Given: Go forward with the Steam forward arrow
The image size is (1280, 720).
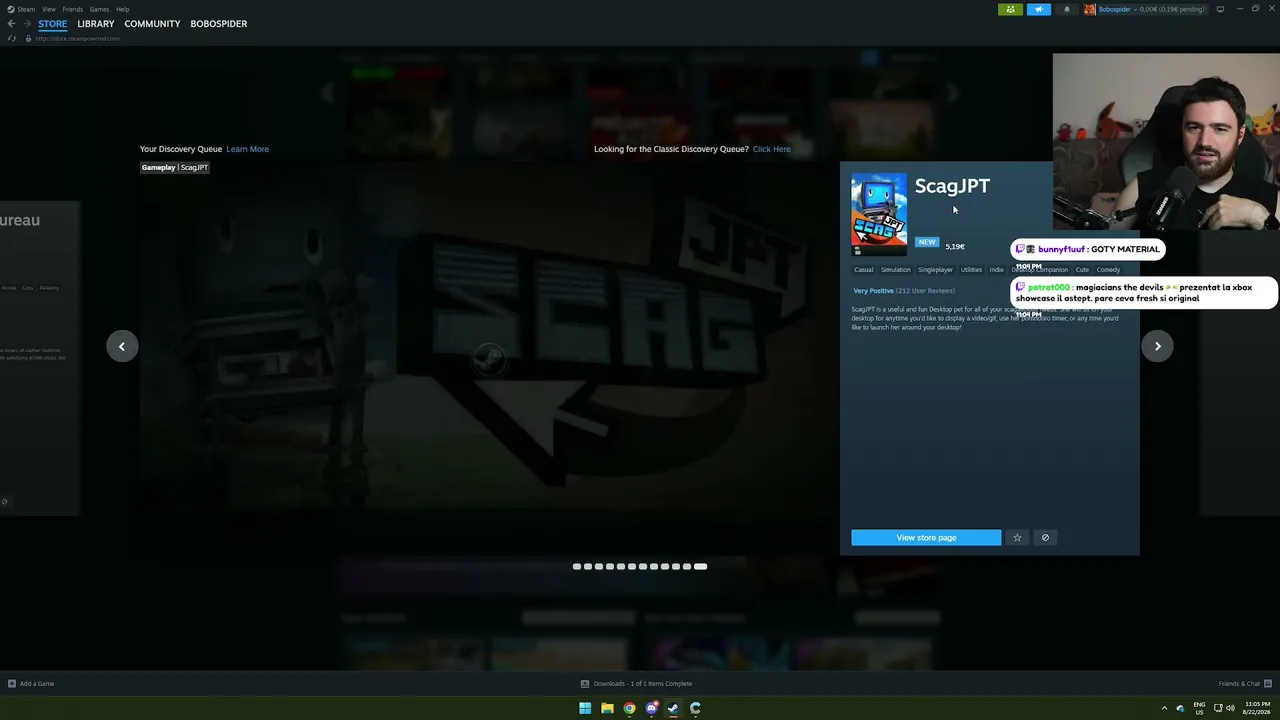Looking at the screenshot, I should click(x=25, y=24).
